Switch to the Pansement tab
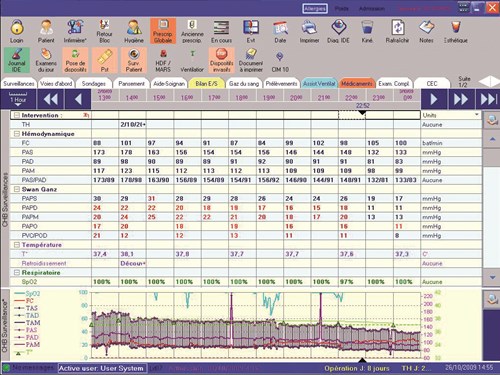Image resolution: width=500 pixels, height=375 pixels. [x=131, y=84]
